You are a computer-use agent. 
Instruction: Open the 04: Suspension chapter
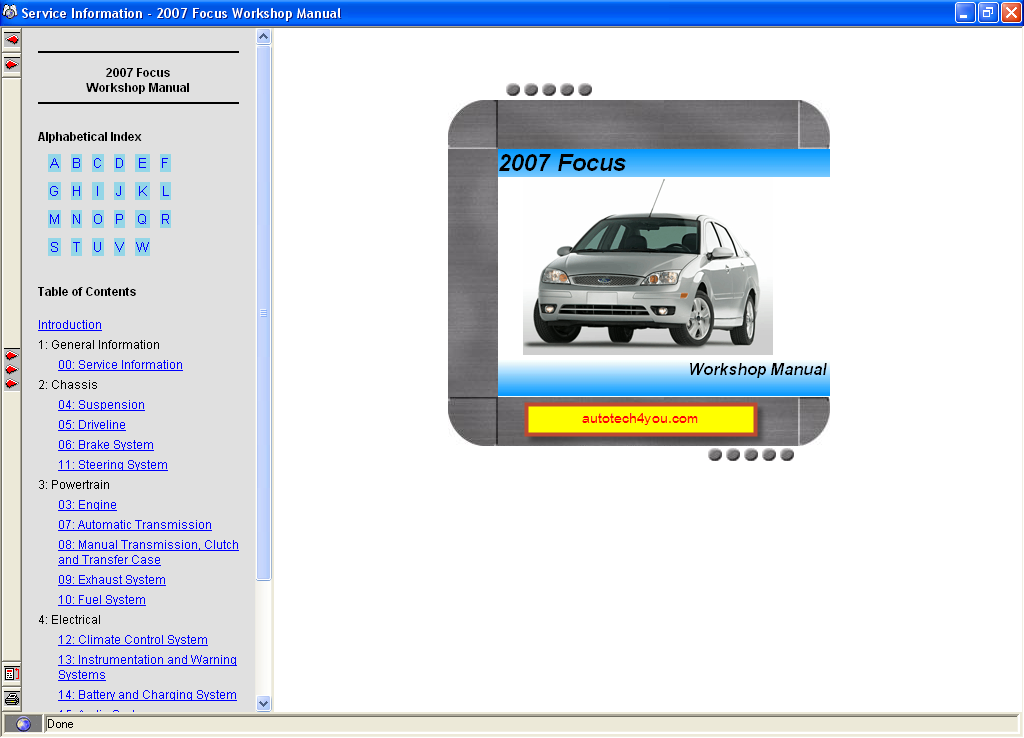click(x=101, y=404)
